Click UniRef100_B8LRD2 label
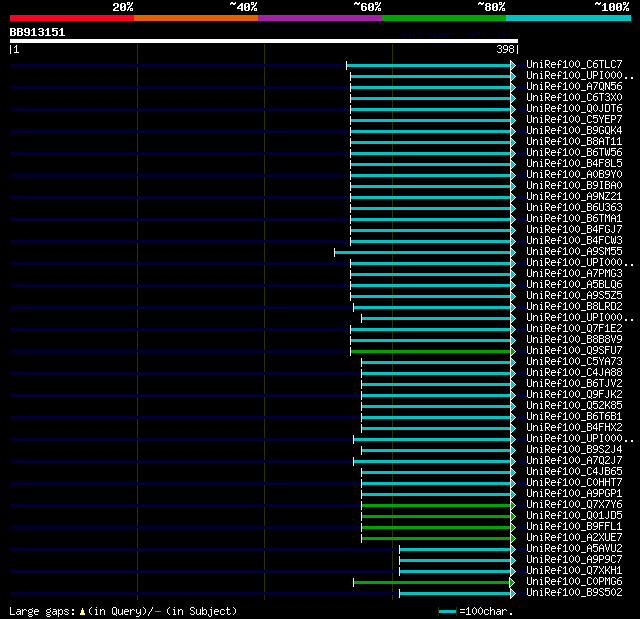 574,306
